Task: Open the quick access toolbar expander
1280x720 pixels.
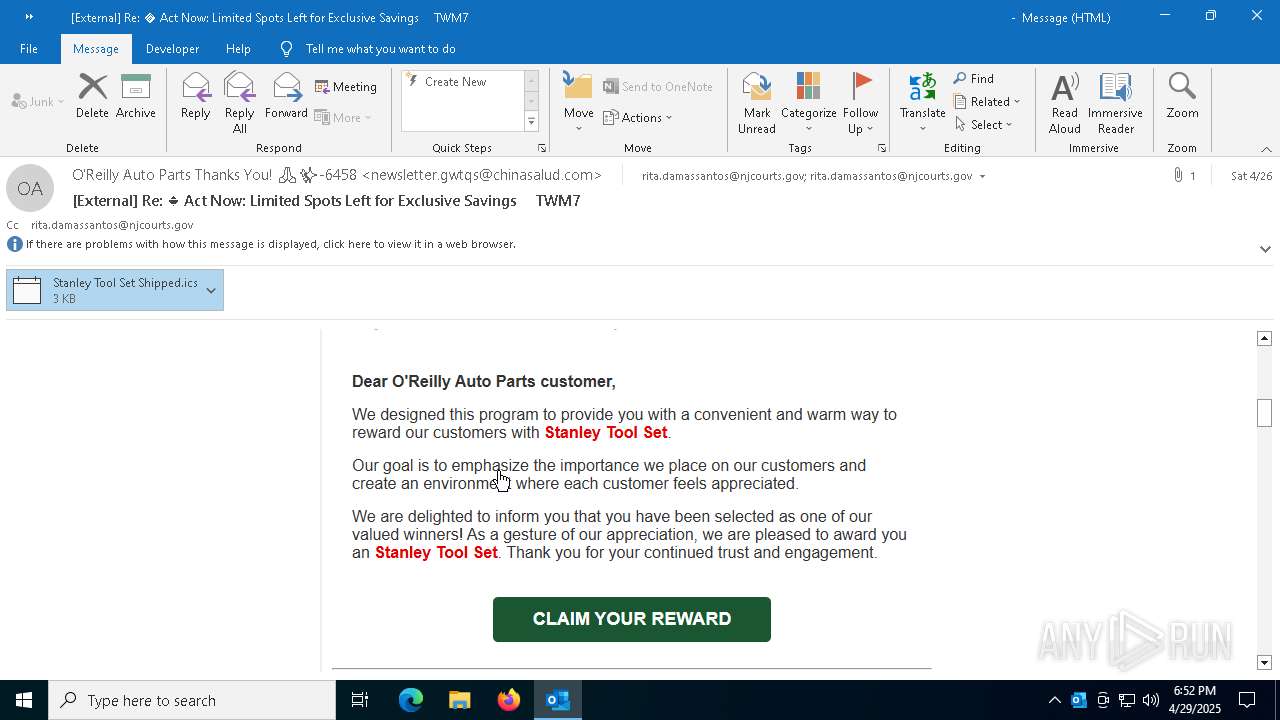Action: coord(29,17)
